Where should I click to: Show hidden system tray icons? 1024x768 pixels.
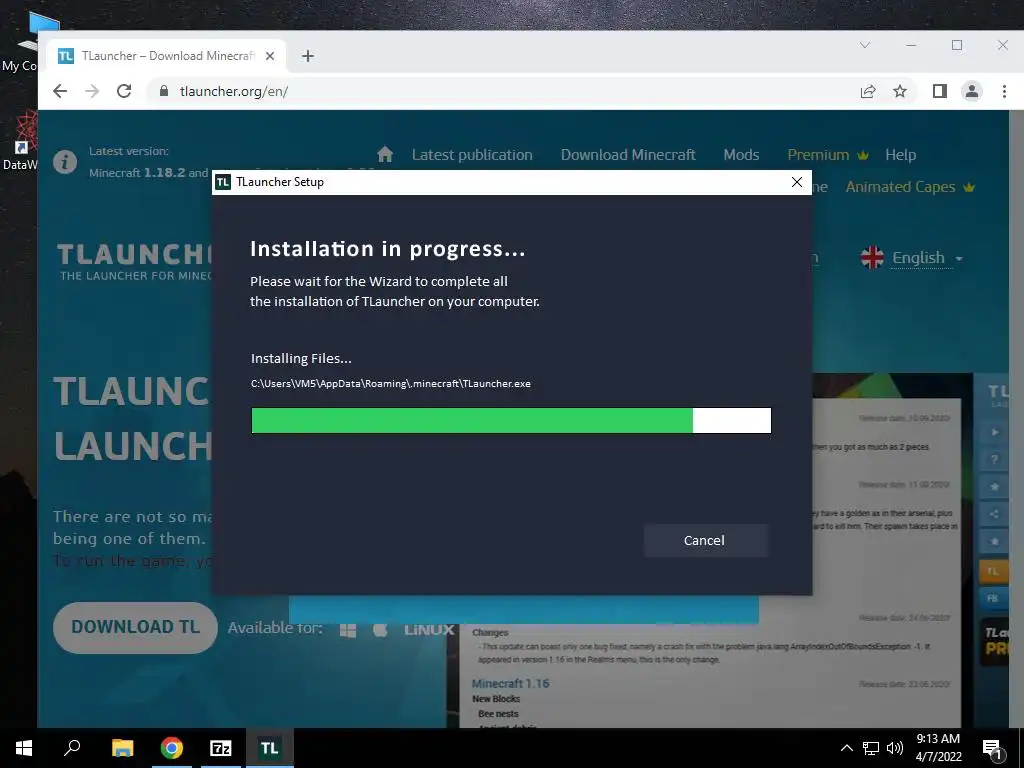coord(846,748)
